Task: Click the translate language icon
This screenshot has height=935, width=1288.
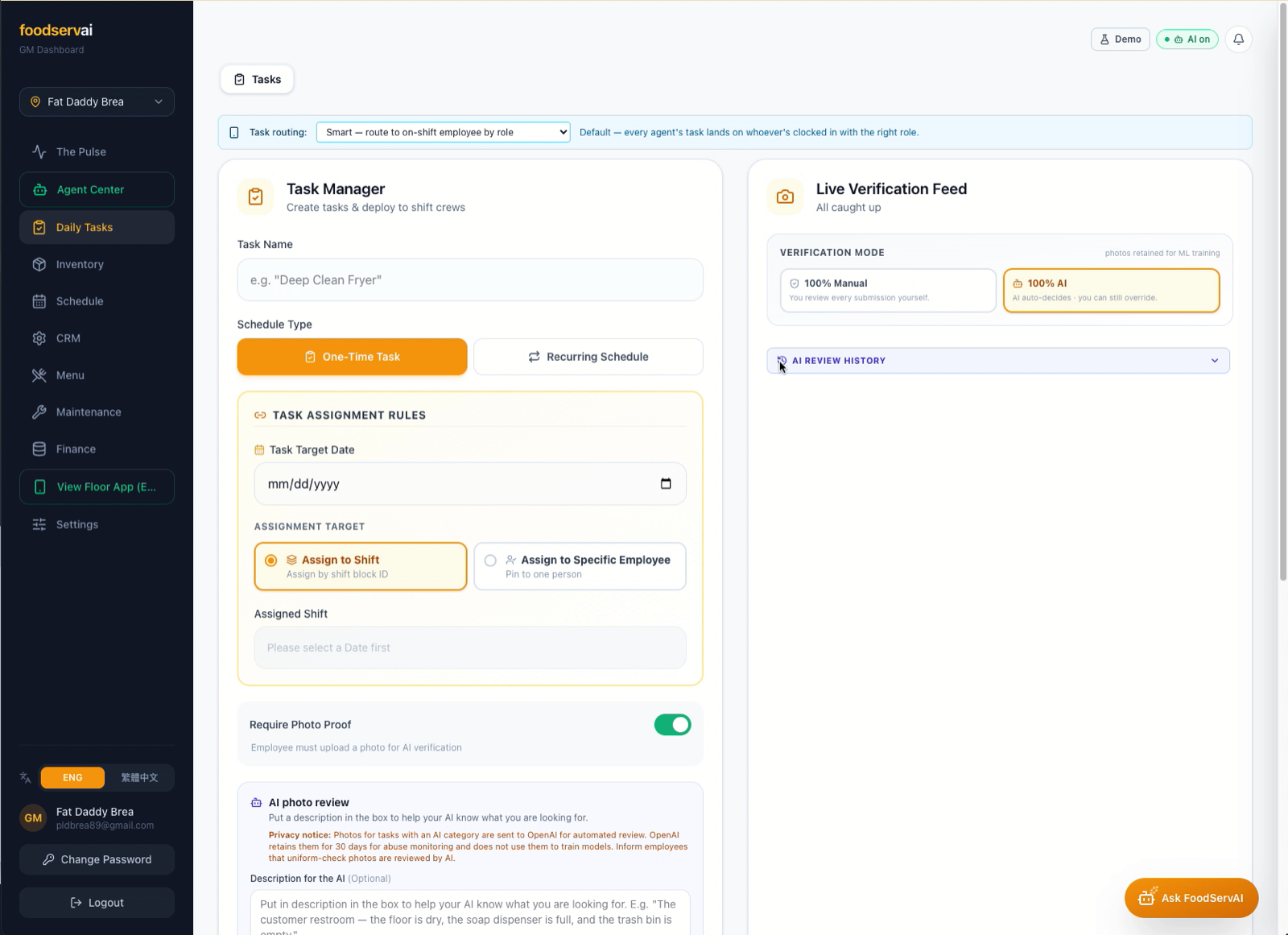Action: coord(26,778)
